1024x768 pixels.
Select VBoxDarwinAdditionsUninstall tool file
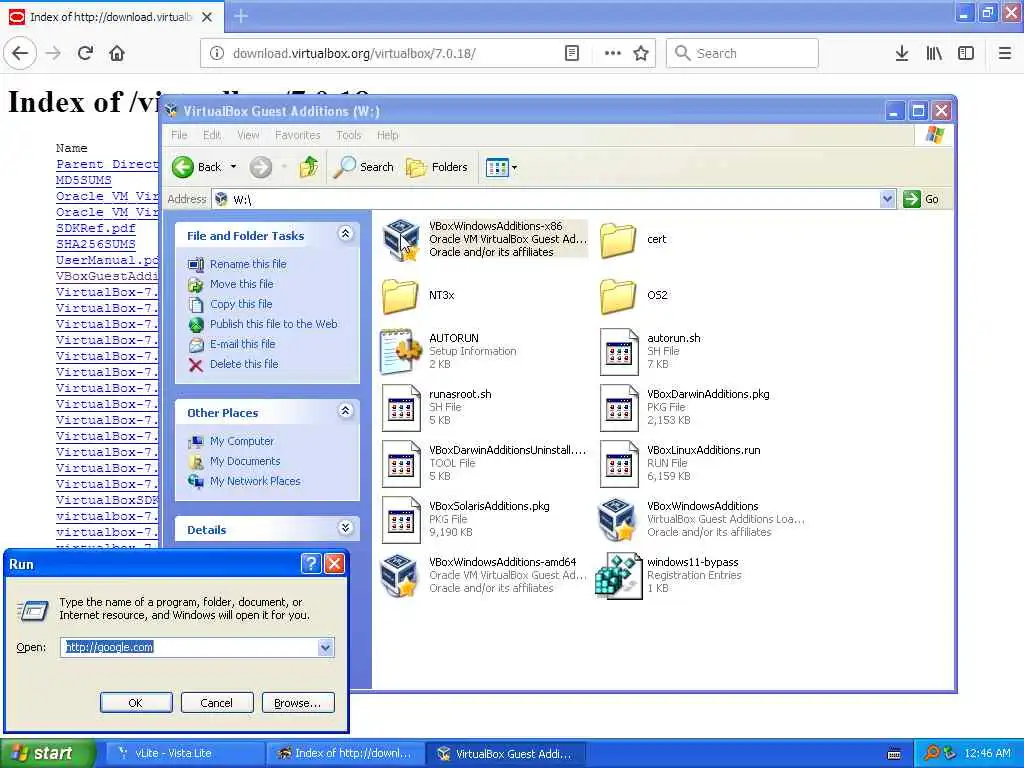point(400,464)
